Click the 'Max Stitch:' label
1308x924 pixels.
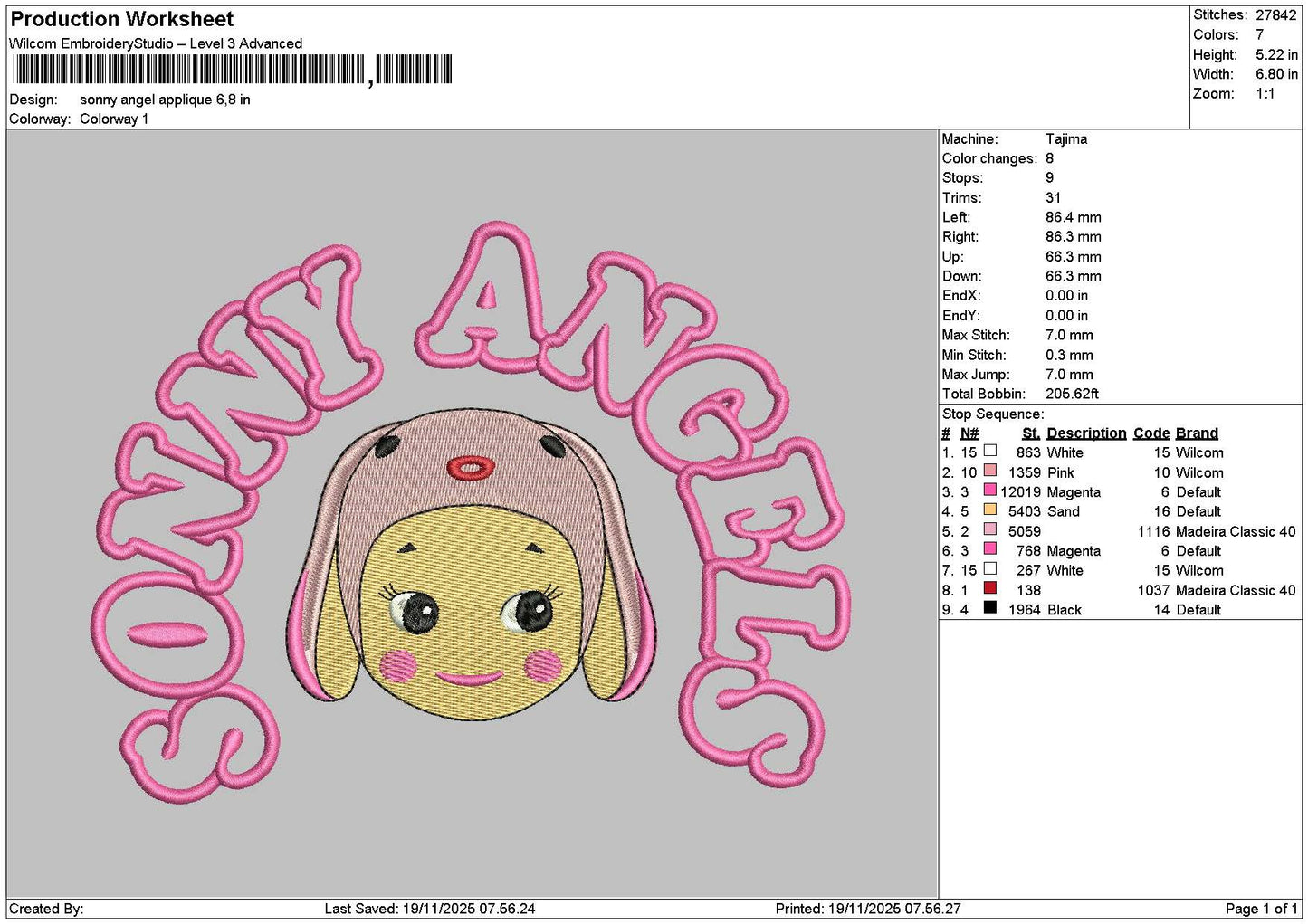tap(976, 335)
